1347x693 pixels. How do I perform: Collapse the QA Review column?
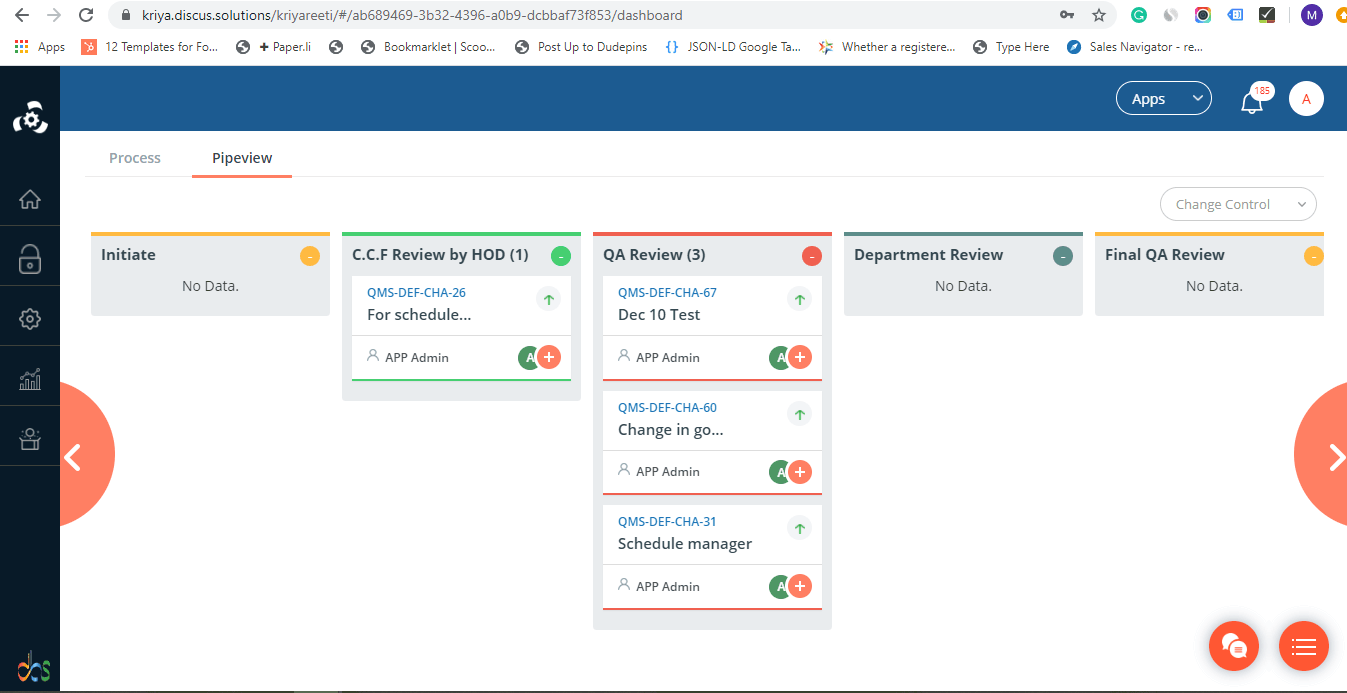pyautogui.click(x=811, y=255)
